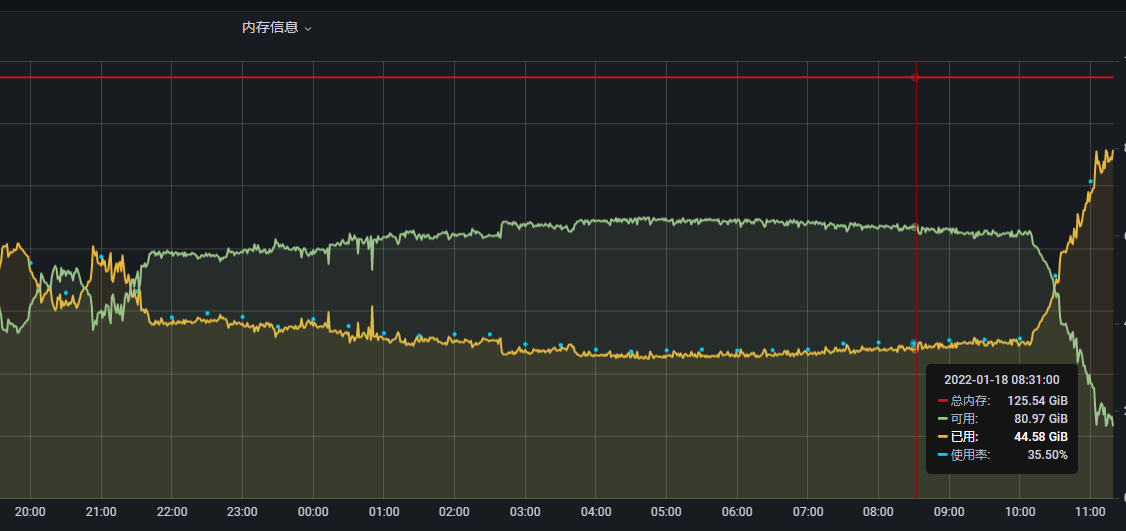Select the 44.58 GiB used value
1126x531 pixels.
point(1041,437)
